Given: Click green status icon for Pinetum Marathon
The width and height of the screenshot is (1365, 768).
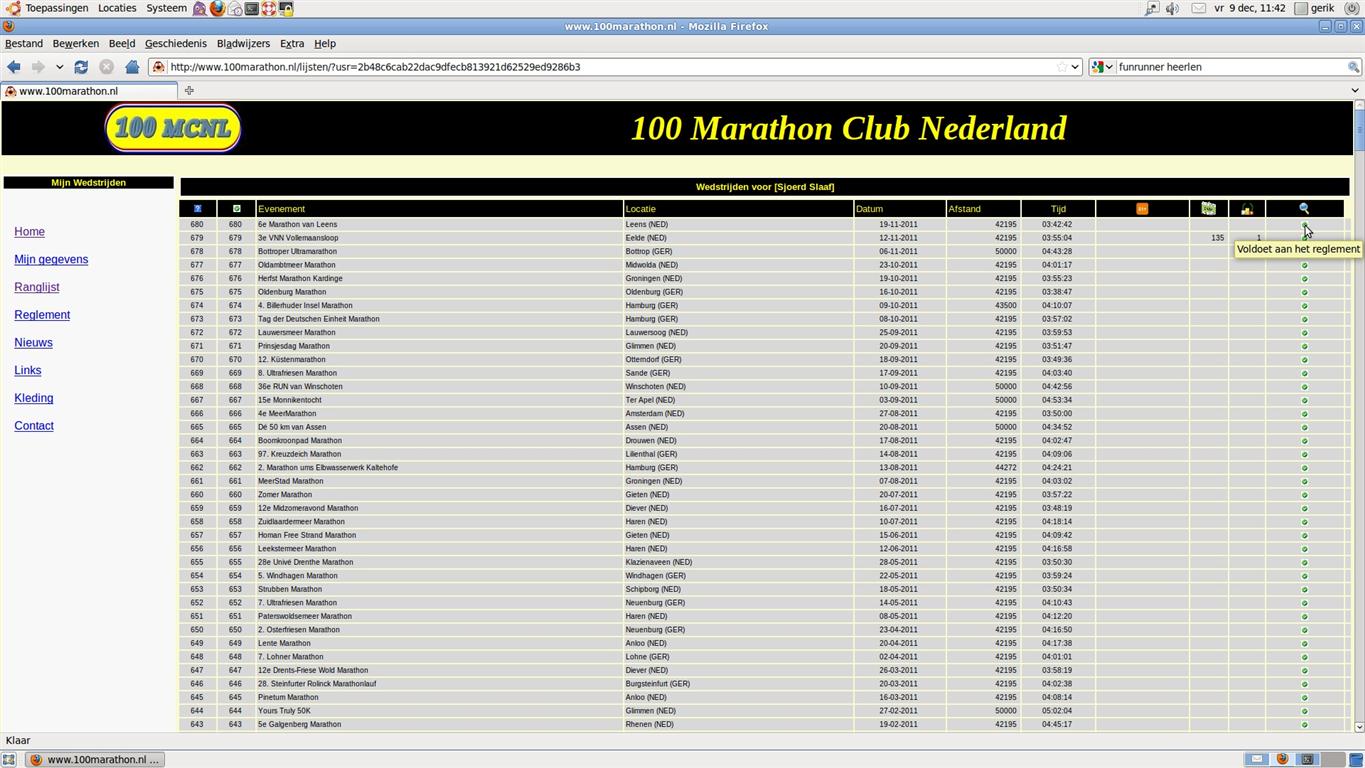Looking at the screenshot, I should point(1304,697).
